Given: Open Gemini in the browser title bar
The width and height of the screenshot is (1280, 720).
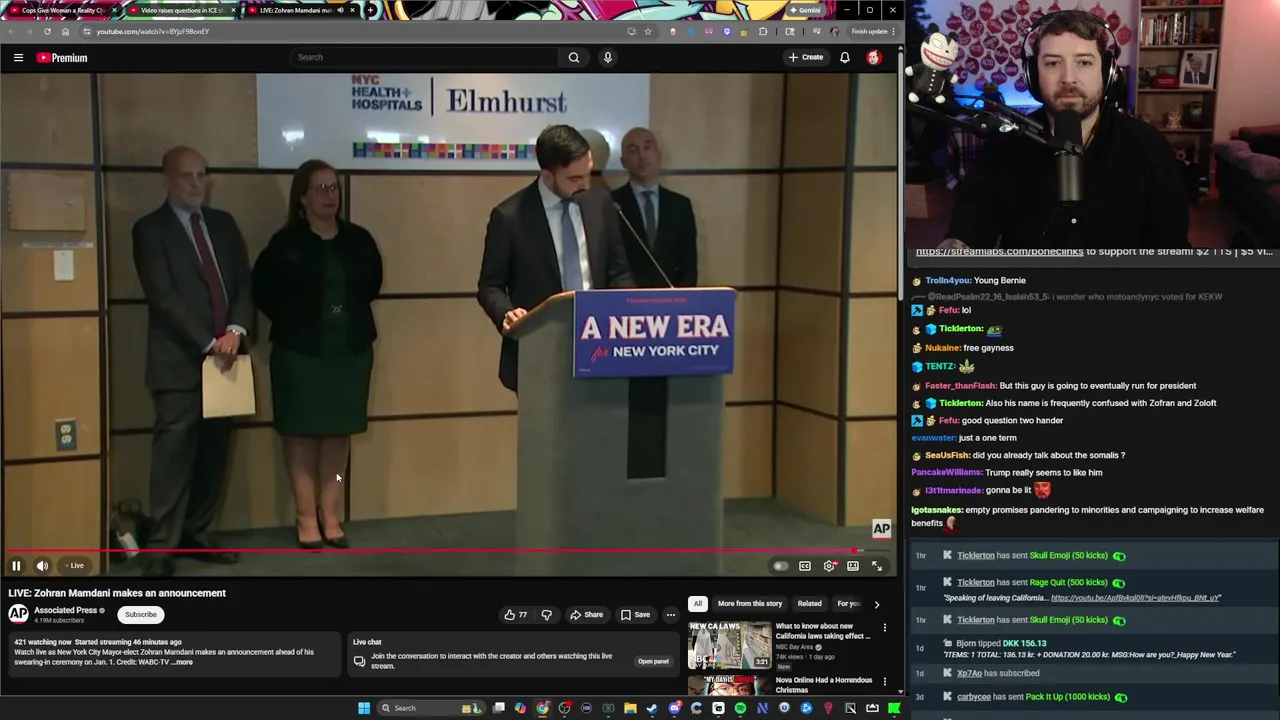Looking at the screenshot, I should point(804,10).
